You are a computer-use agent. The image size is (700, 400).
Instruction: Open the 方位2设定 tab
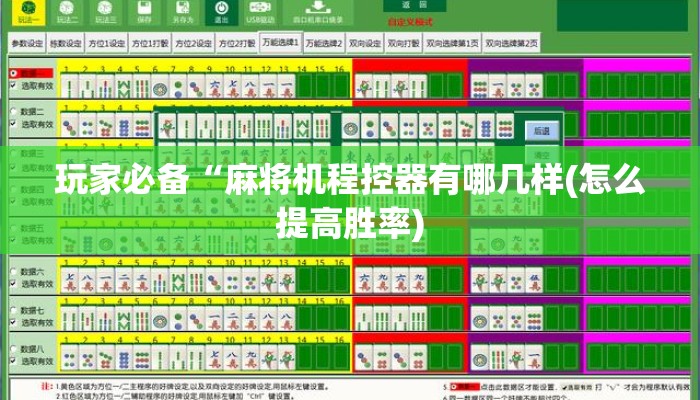tap(194, 43)
